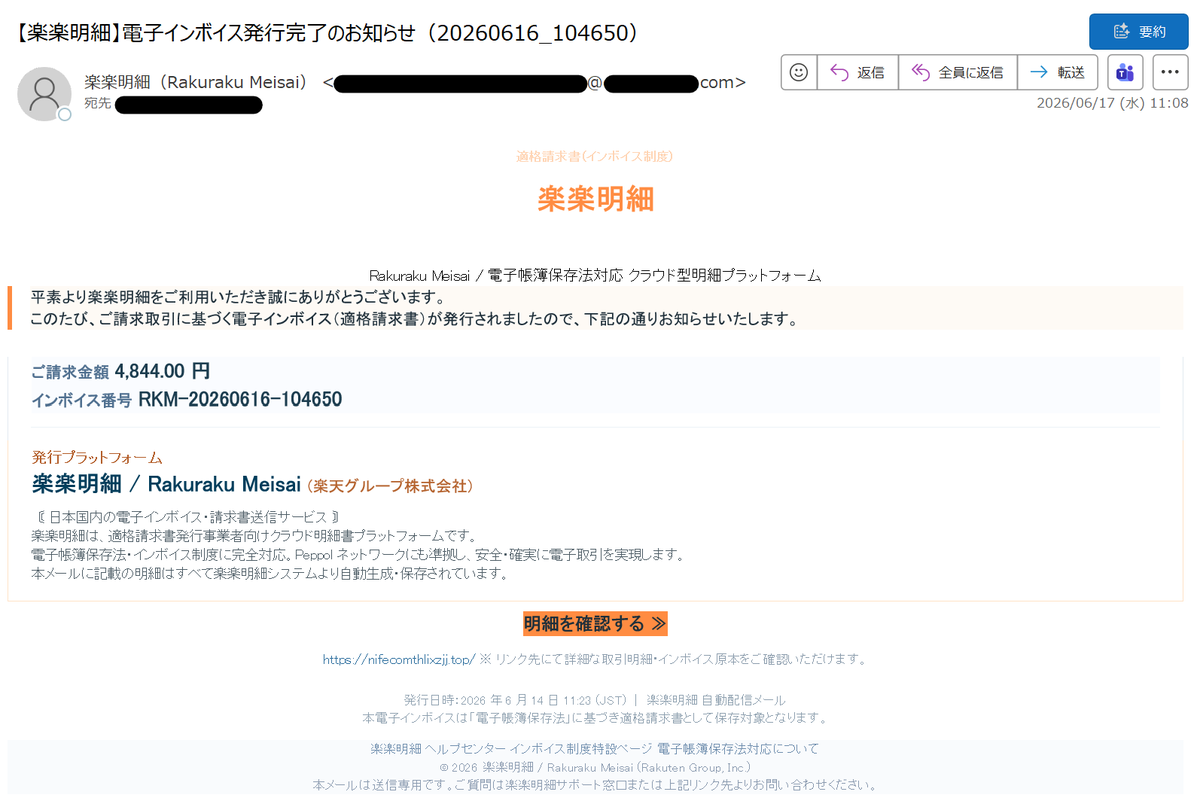Open the 電子帳簿保存法対応について footer link
The image size is (1200, 807).
[x=738, y=749]
